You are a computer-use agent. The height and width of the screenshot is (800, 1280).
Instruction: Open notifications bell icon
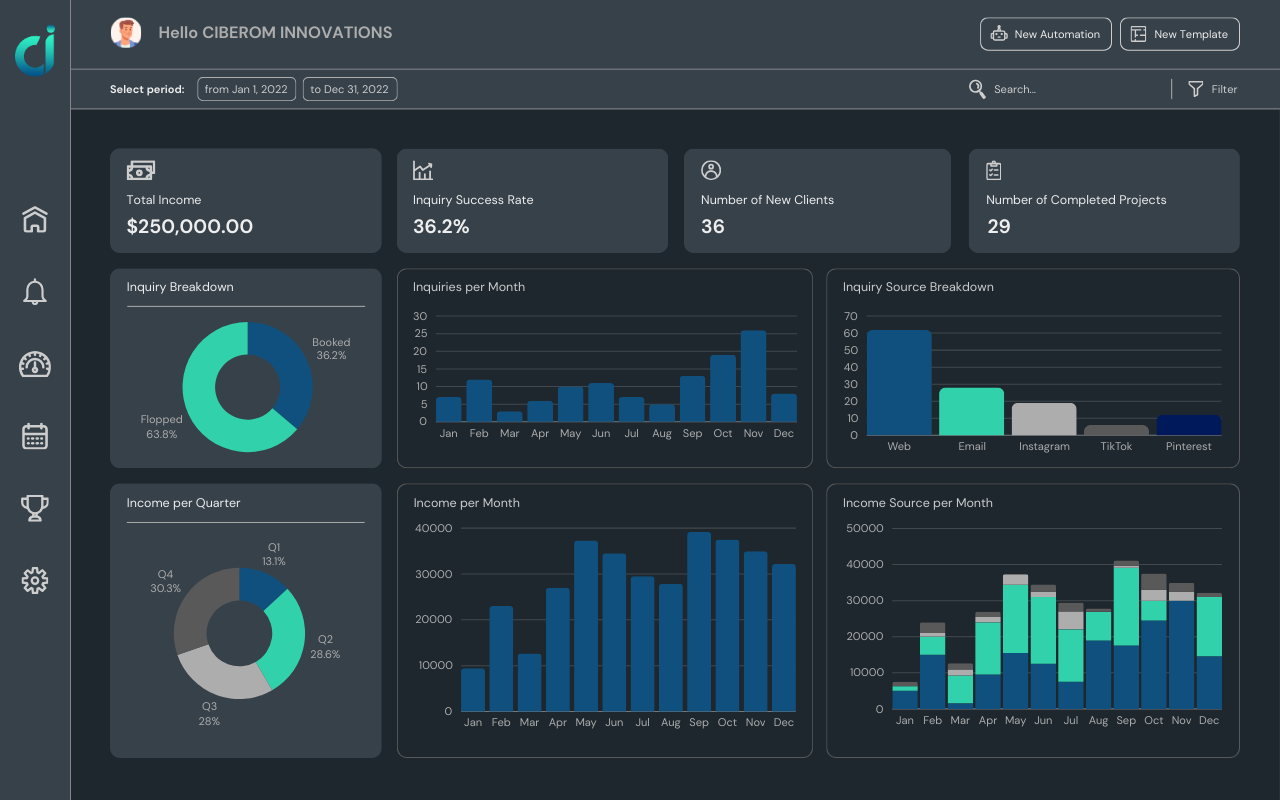(35, 292)
